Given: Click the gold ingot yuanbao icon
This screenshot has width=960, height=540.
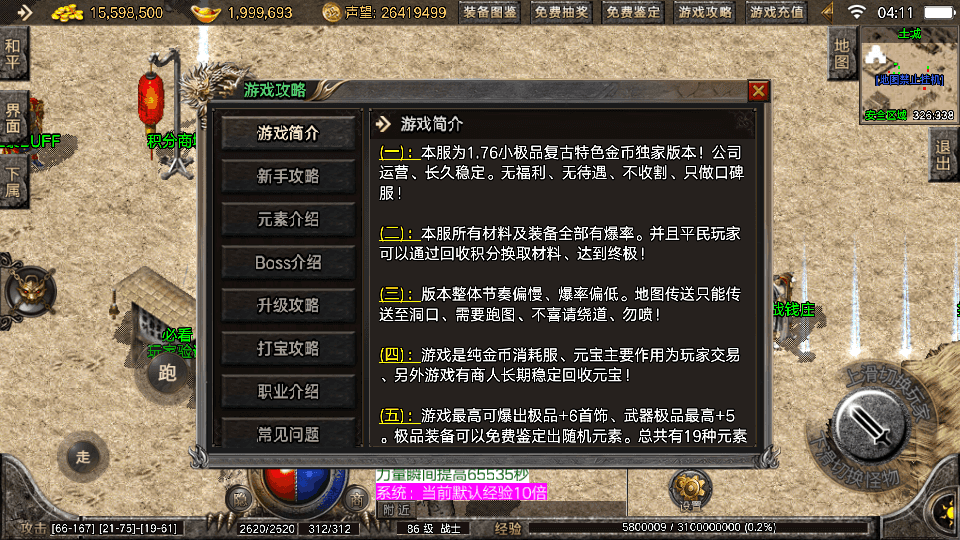Looking at the screenshot, I should click(206, 12).
